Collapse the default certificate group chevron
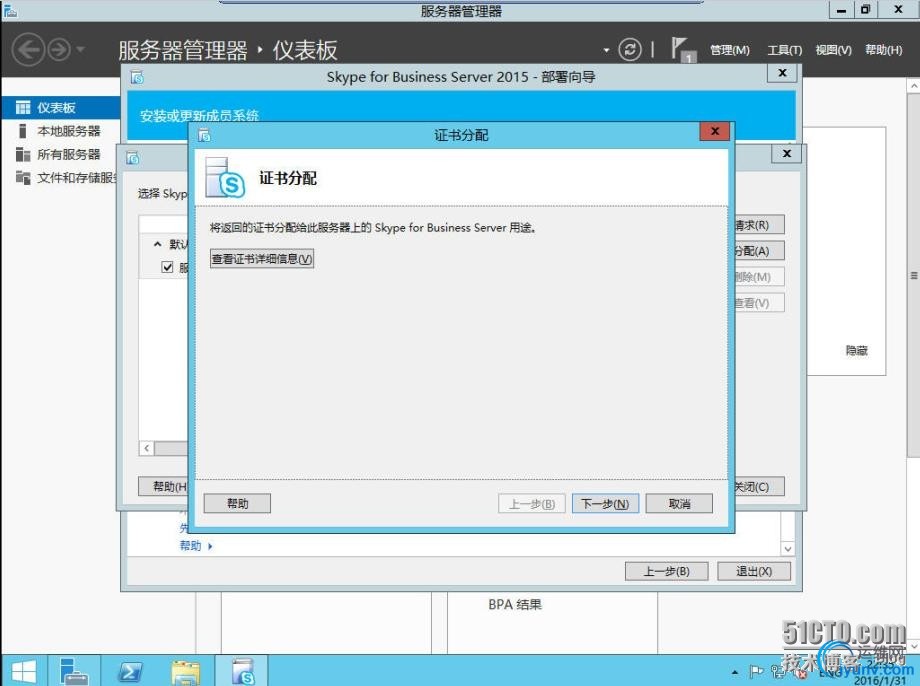The height and width of the screenshot is (686, 920). (x=157, y=244)
